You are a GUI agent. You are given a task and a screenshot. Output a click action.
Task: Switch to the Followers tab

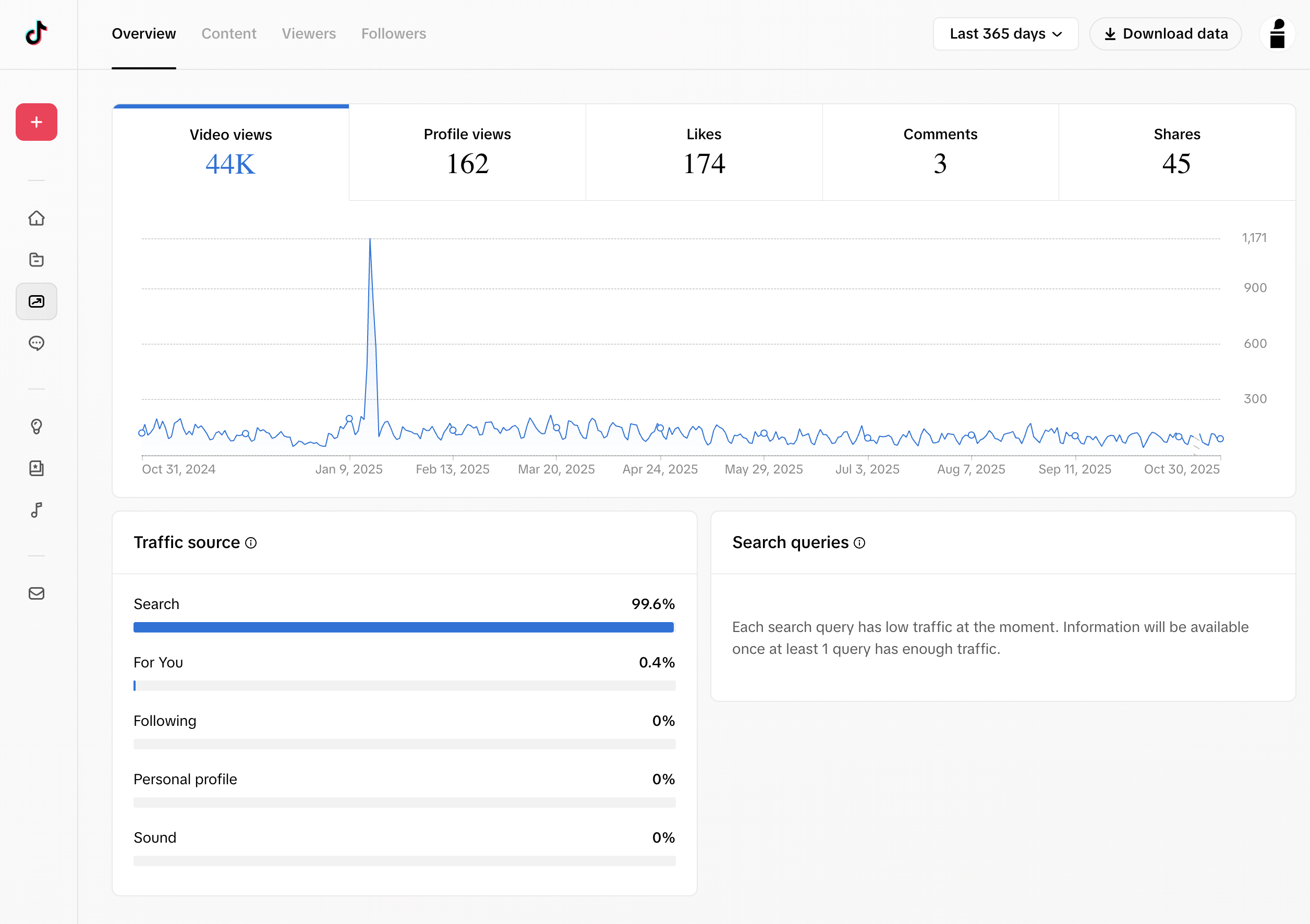coord(393,34)
